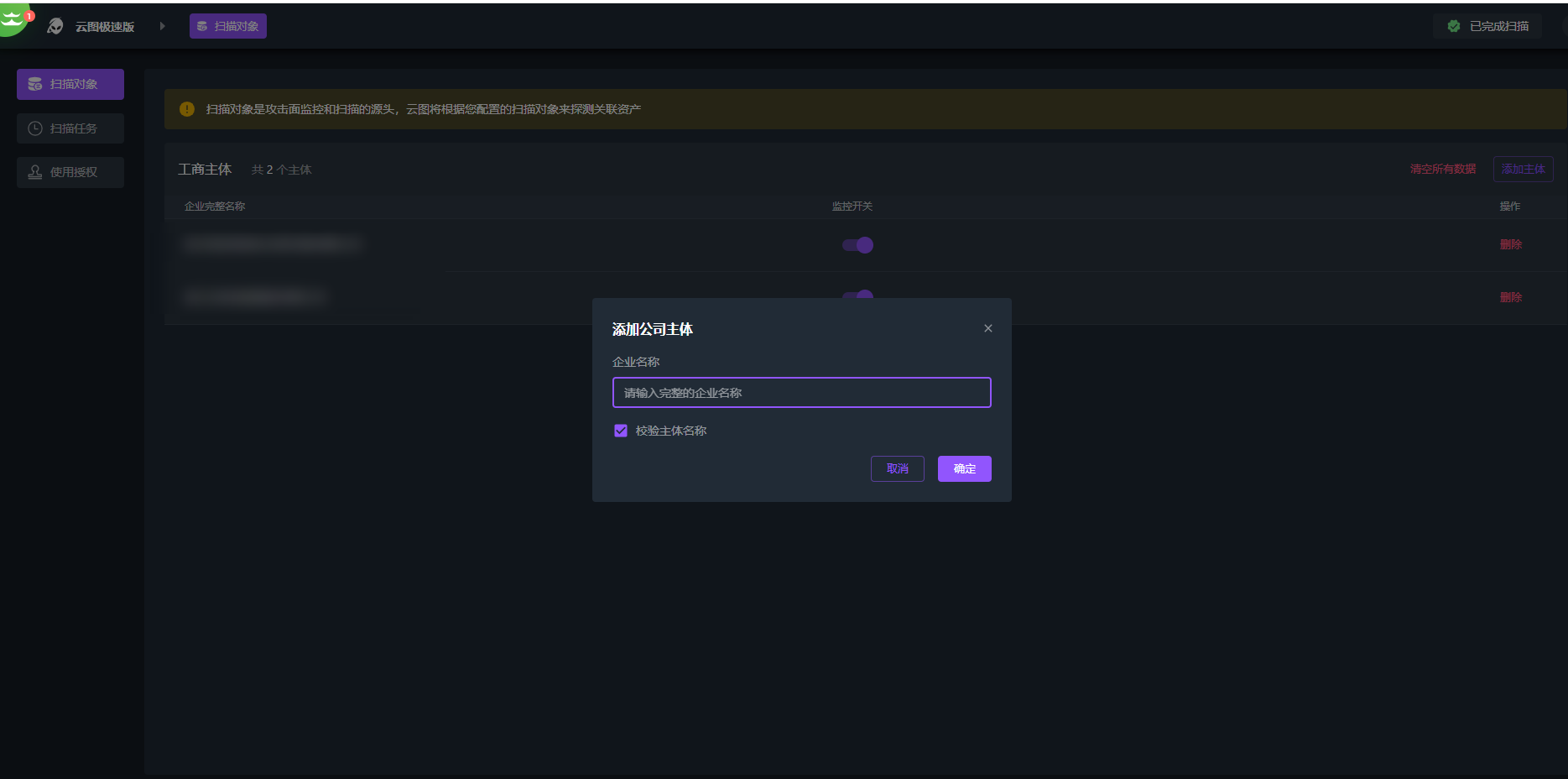
Task: Click the 云图极速版 logo icon
Action: click(55, 27)
